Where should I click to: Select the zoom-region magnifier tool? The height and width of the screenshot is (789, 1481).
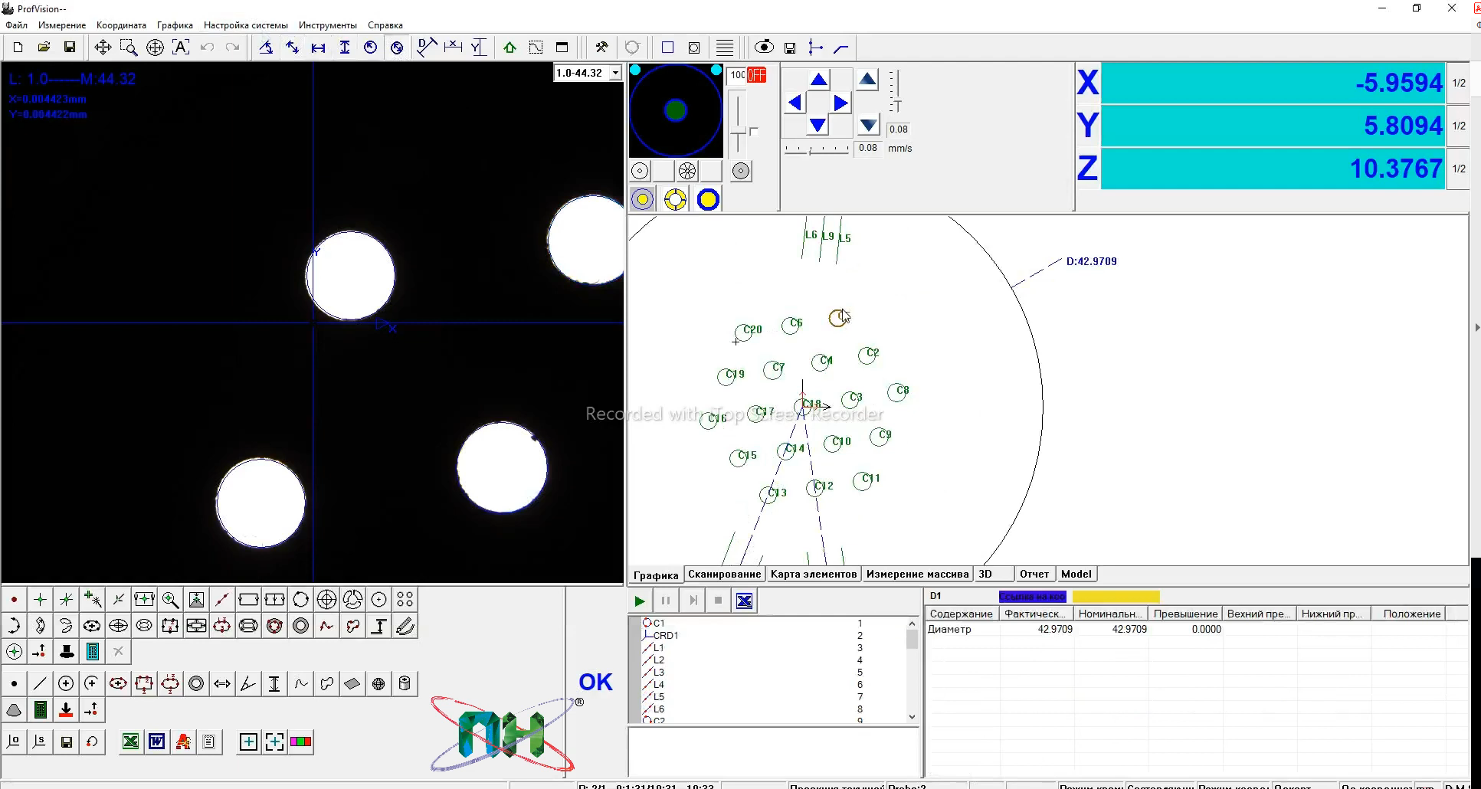pyautogui.click(x=129, y=47)
